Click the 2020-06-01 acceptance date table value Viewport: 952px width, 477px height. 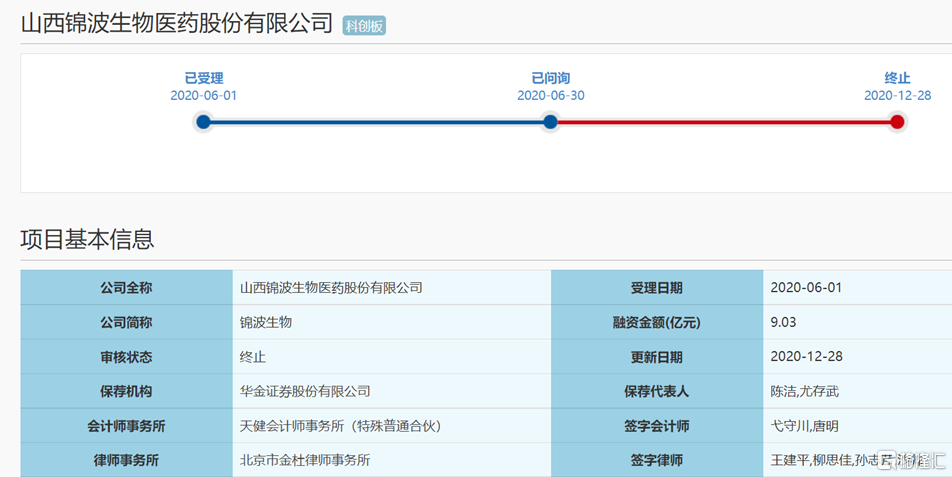(806, 288)
